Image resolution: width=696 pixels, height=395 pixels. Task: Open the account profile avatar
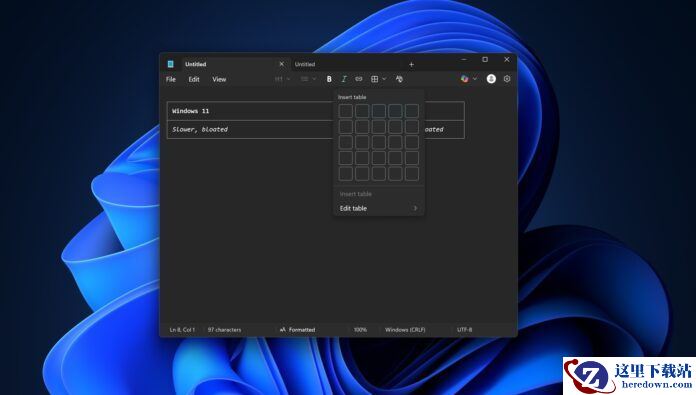[491, 79]
